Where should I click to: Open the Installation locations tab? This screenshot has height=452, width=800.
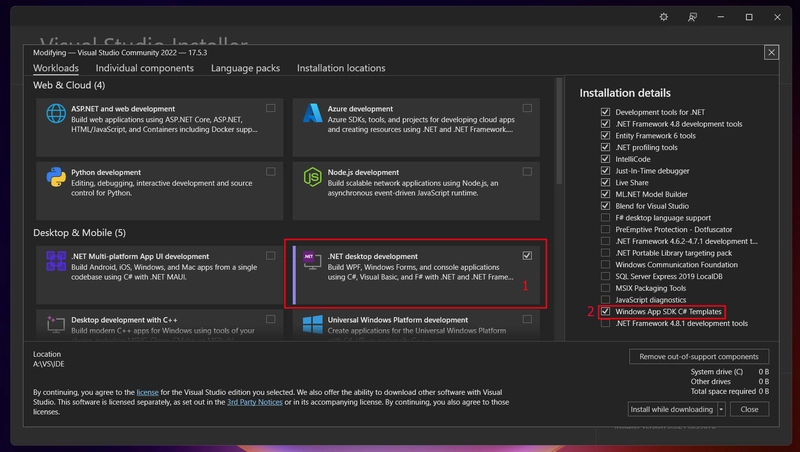pos(341,68)
